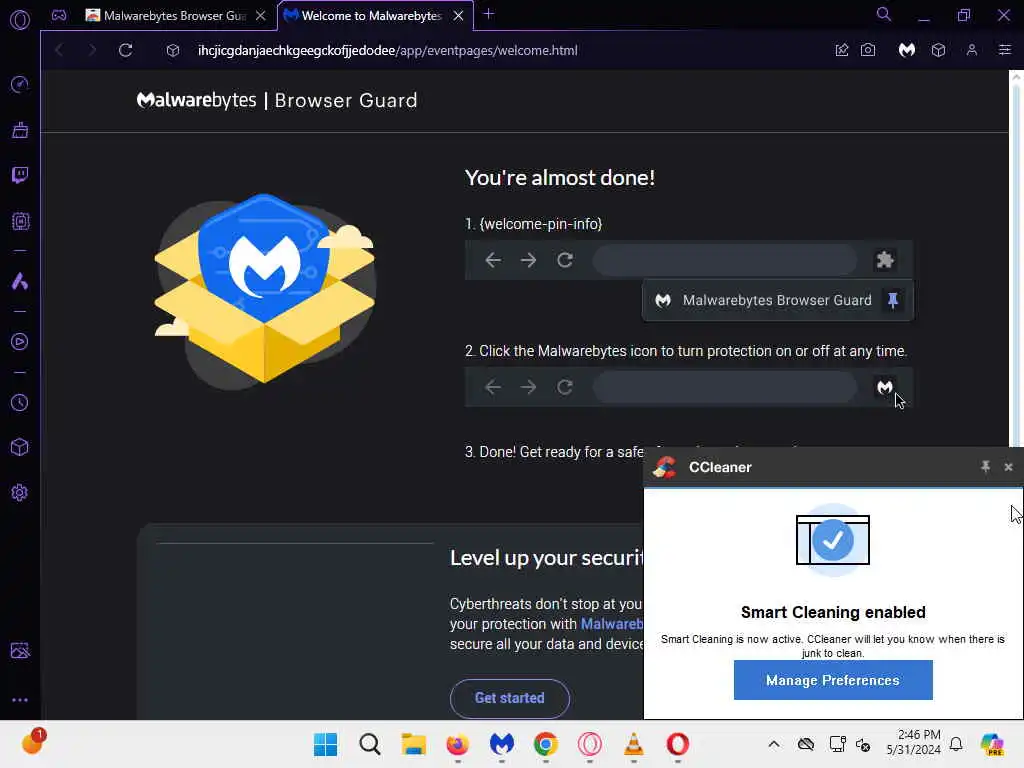This screenshot has width=1024, height=768.
Task: Click the Malwarebytes link in security text
Action: pos(611,624)
